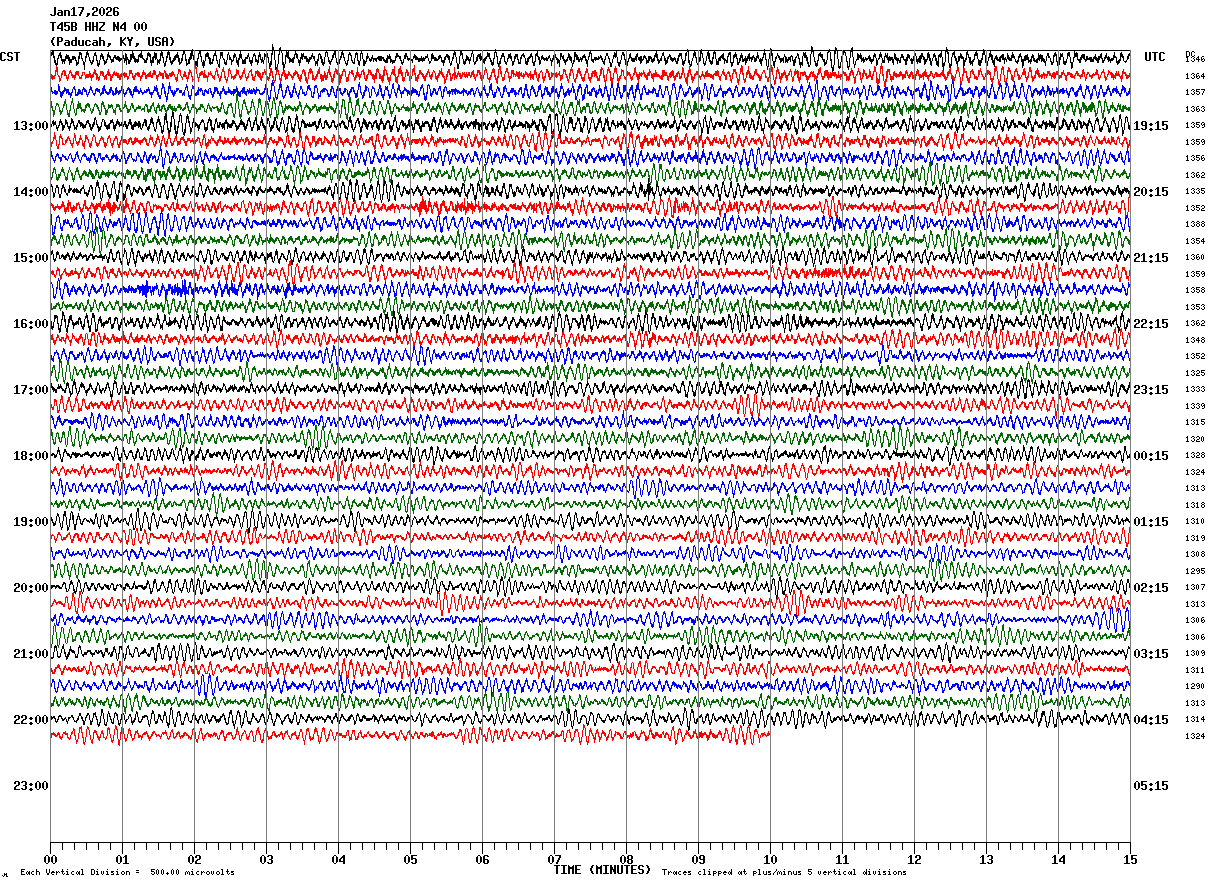1210x886 pixels.
Task: Click the '05' minute tick label
Action: click(411, 859)
